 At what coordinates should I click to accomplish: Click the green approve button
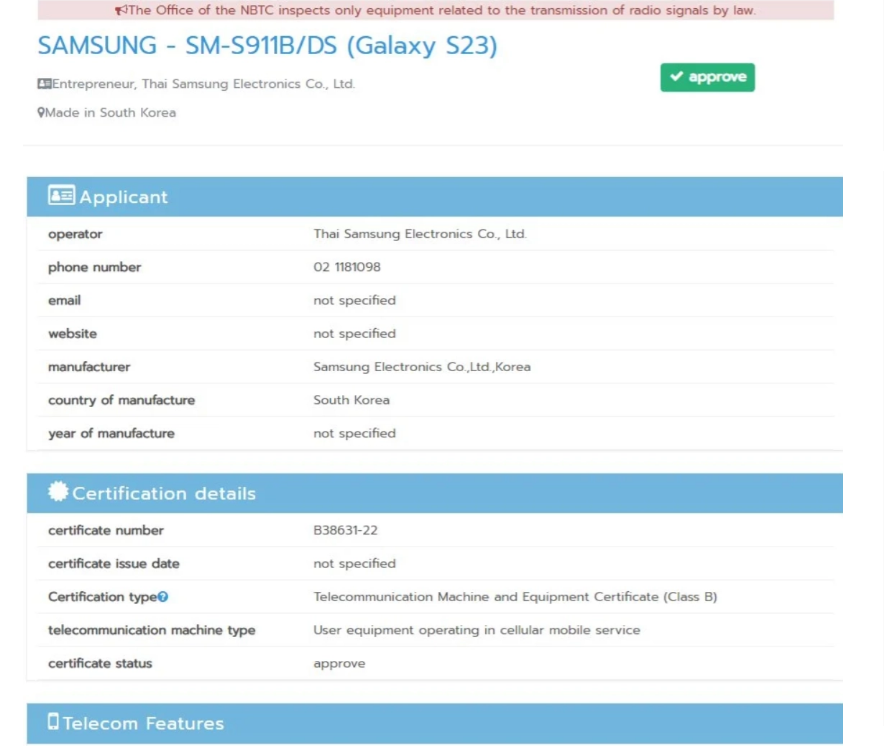pos(708,77)
